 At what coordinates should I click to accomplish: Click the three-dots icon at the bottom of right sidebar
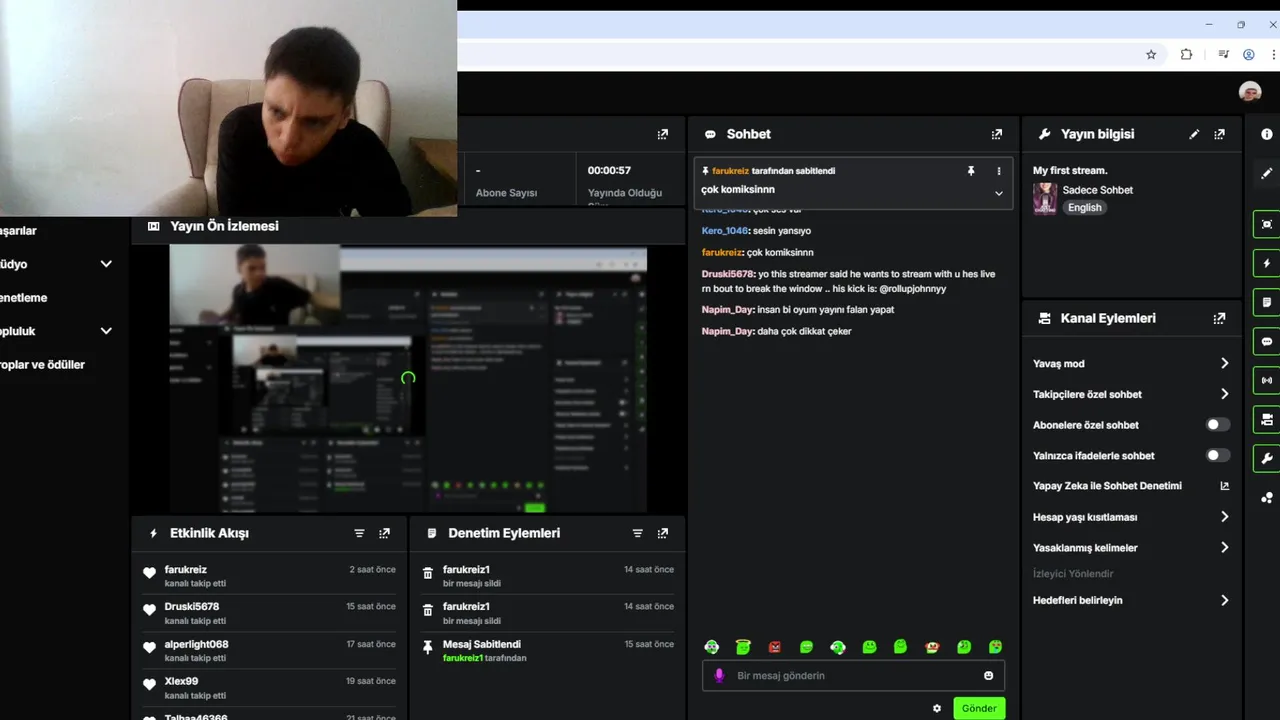point(1267,497)
